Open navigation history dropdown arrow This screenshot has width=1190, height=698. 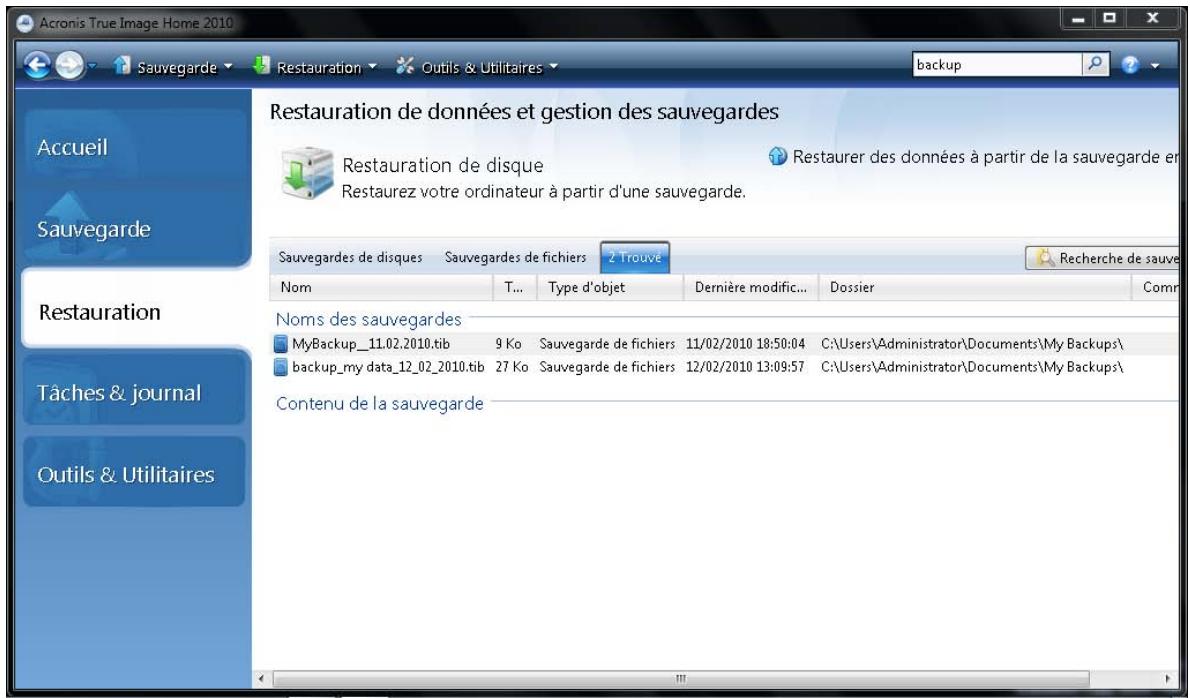click(x=92, y=67)
